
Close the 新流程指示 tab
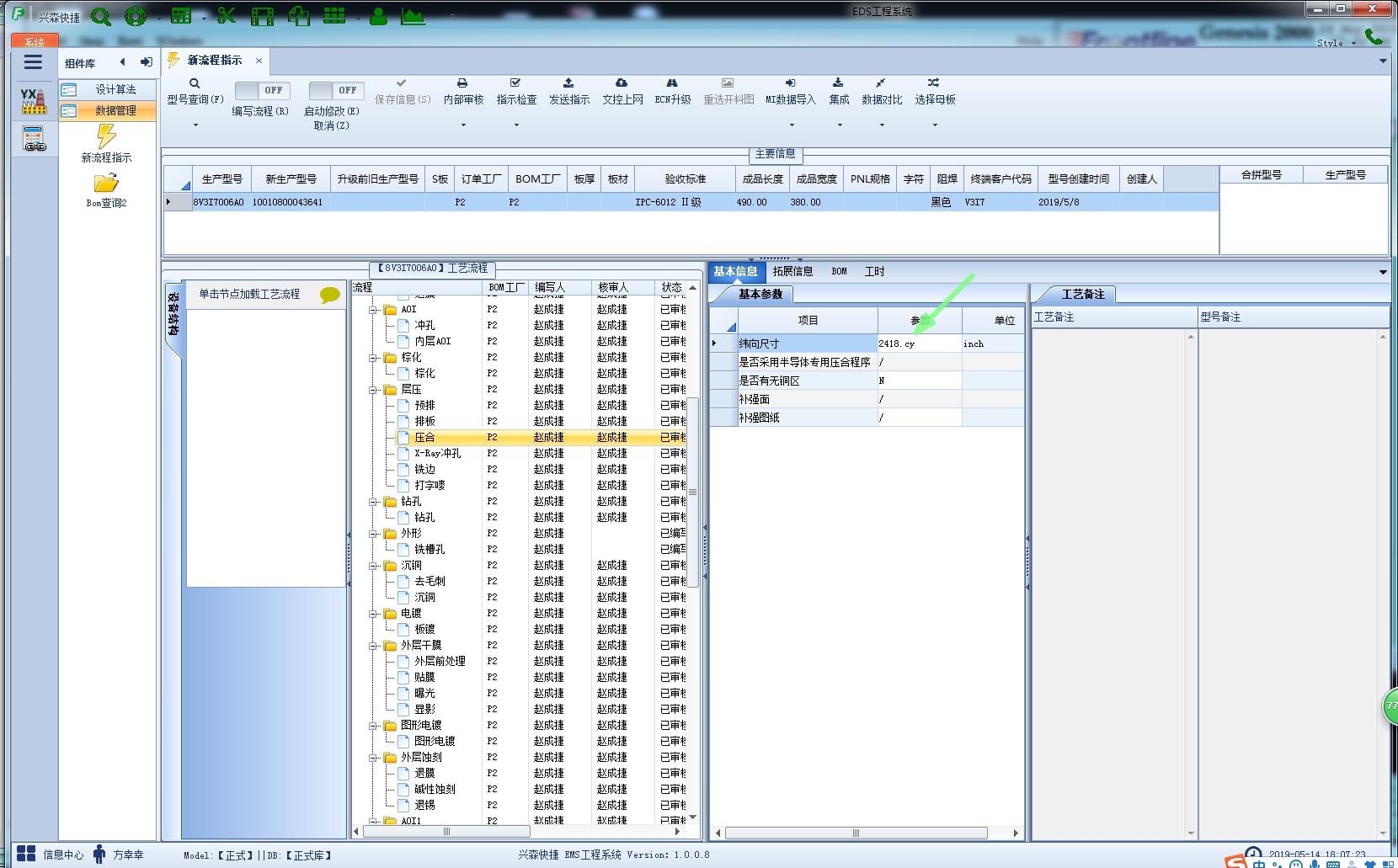(x=259, y=61)
